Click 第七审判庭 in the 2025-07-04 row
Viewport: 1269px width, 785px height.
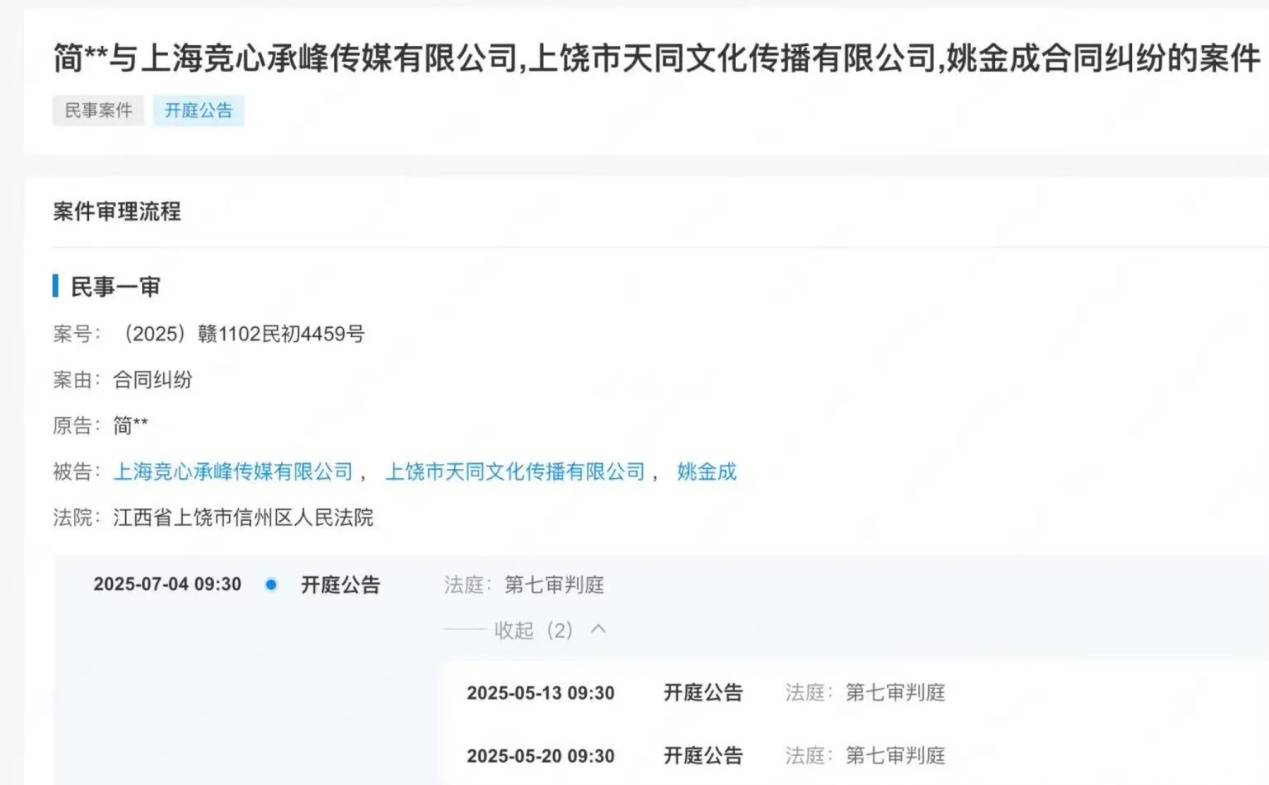click(554, 585)
